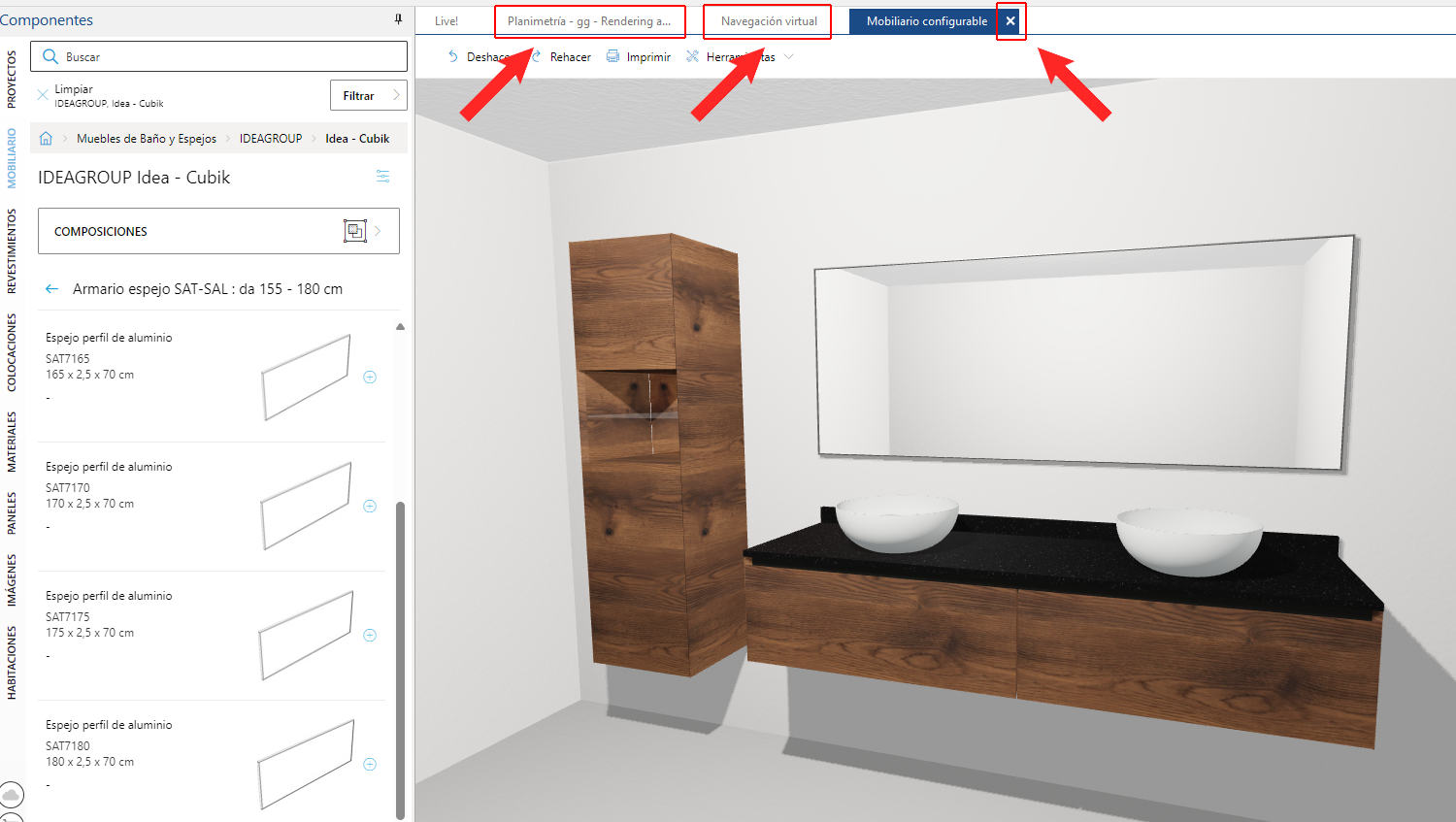This screenshot has width=1456, height=822.
Task: Click the cloud icon at bottom-left
Action: [x=12, y=795]
